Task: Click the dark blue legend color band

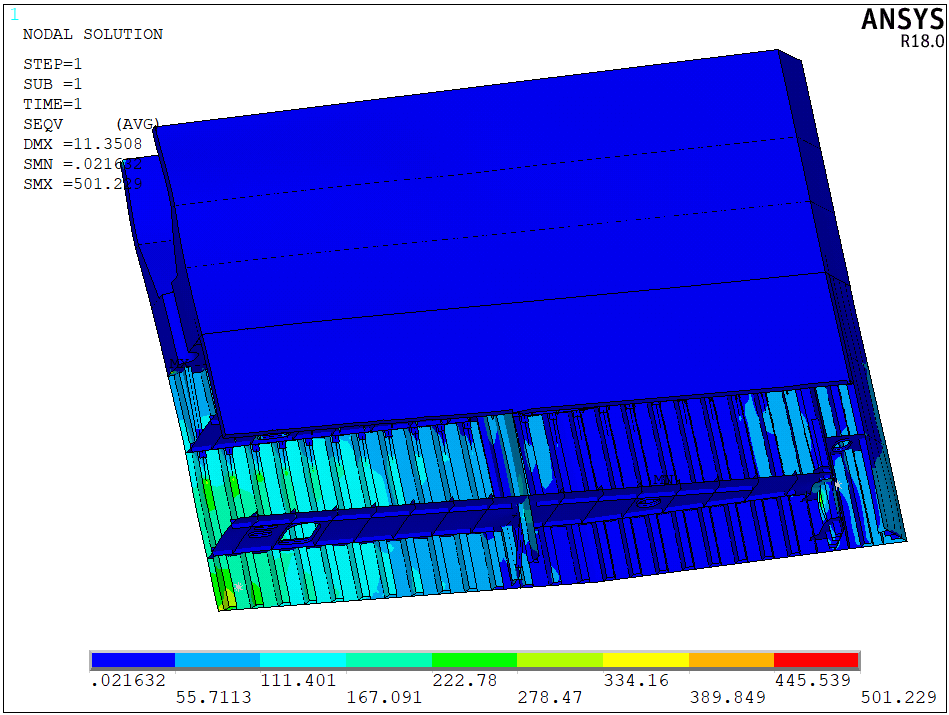Action: point(133,660)
